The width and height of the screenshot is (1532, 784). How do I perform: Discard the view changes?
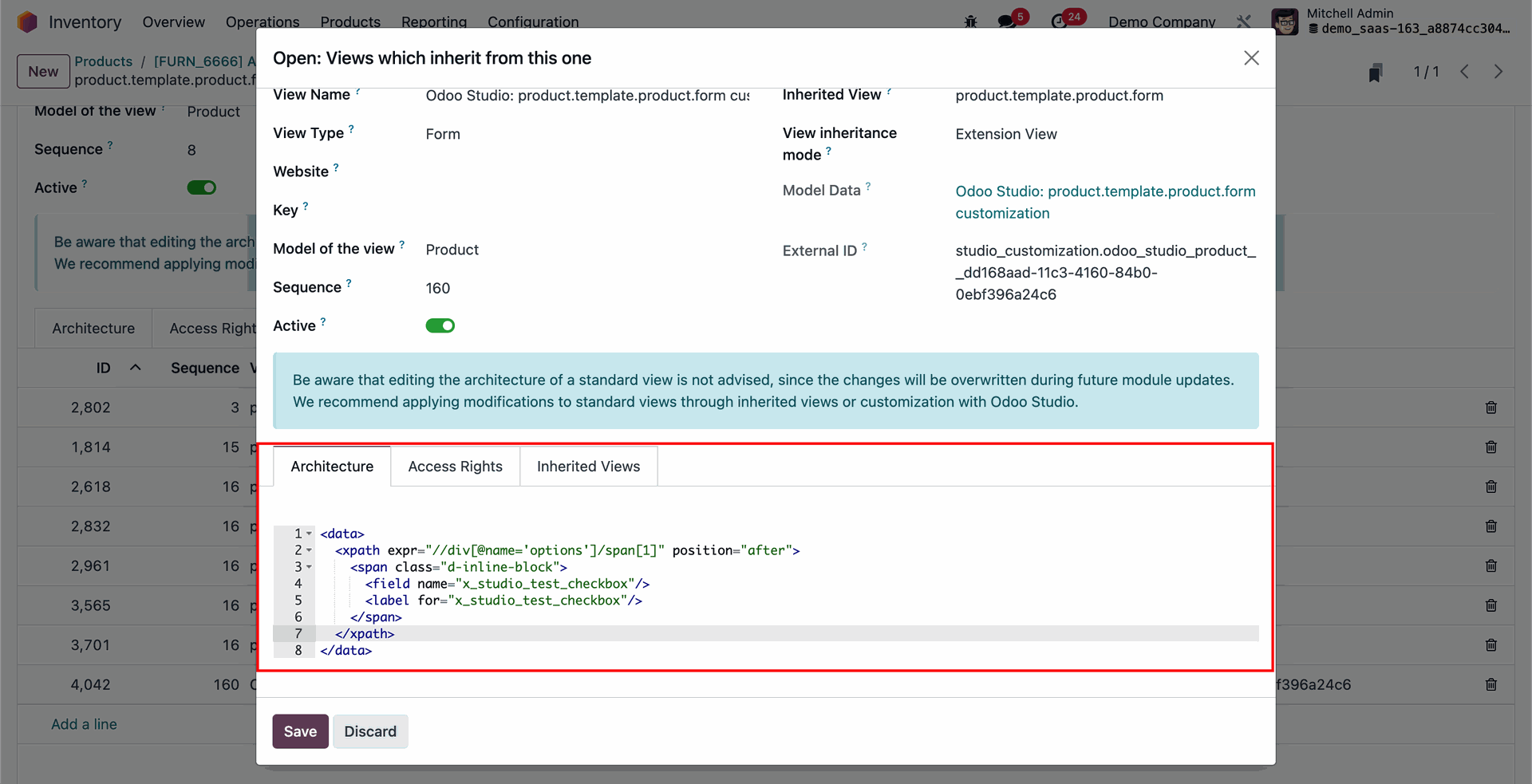pos(370,731)
